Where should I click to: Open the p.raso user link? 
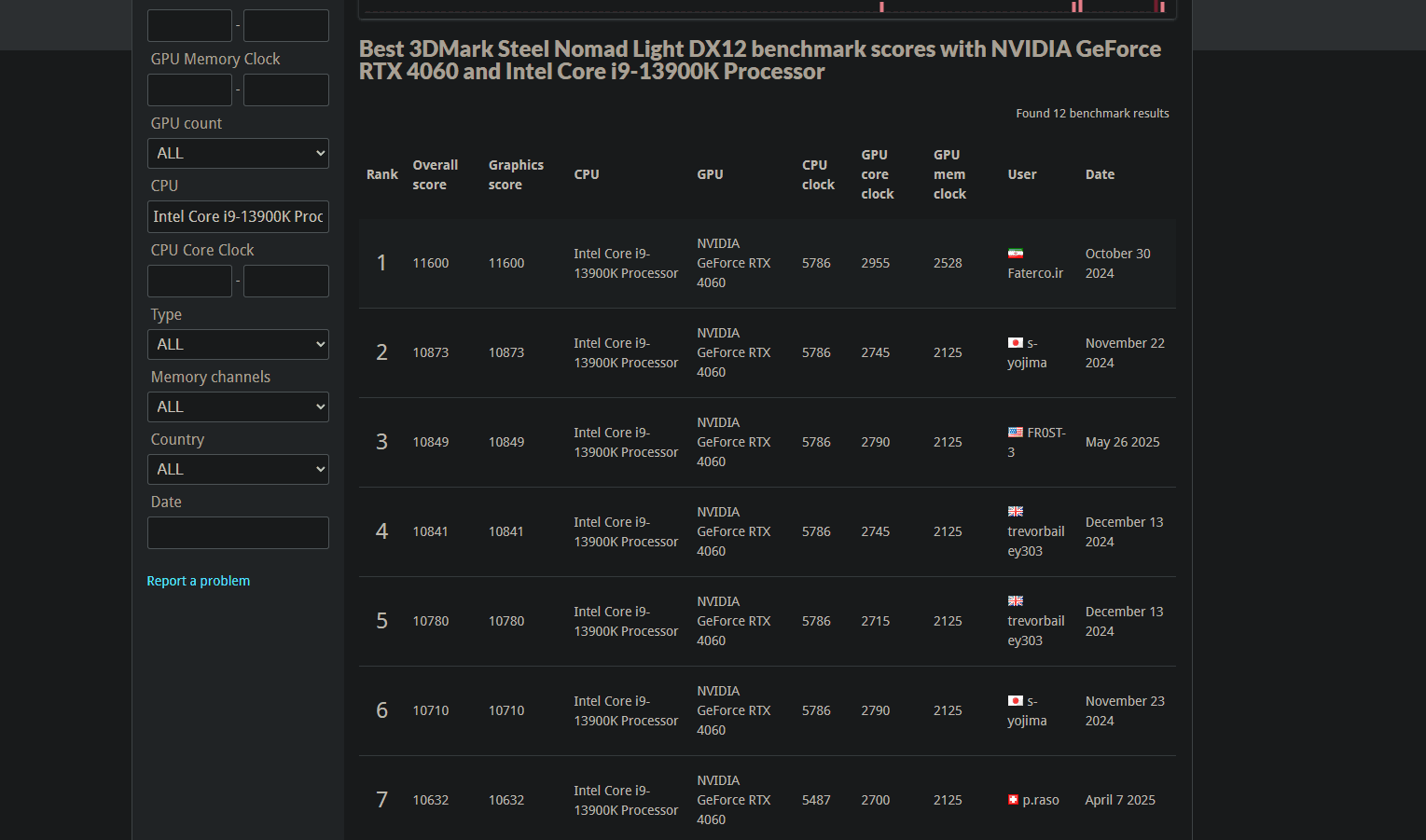tap(1041, 800)
